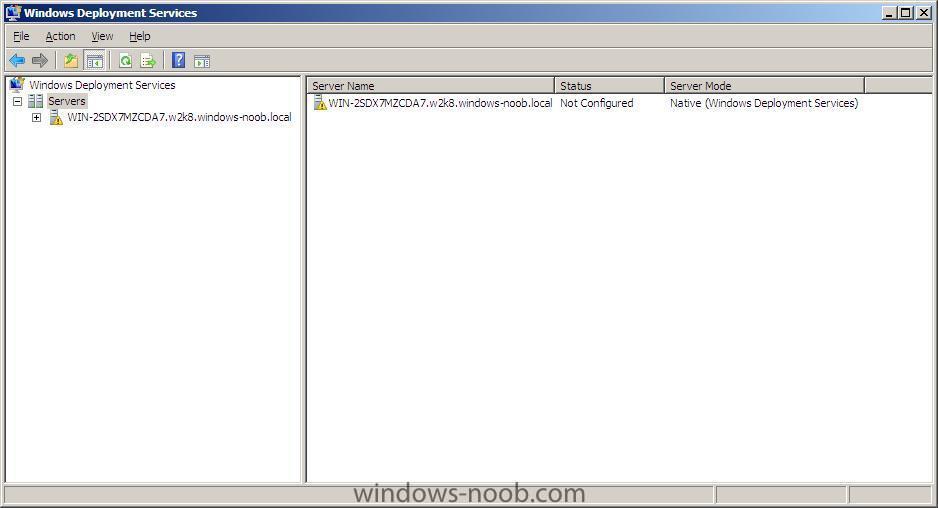This screenshot has width=938, height=508.
Task: Sort by Server Name column header
Action: tap(431, 86)
